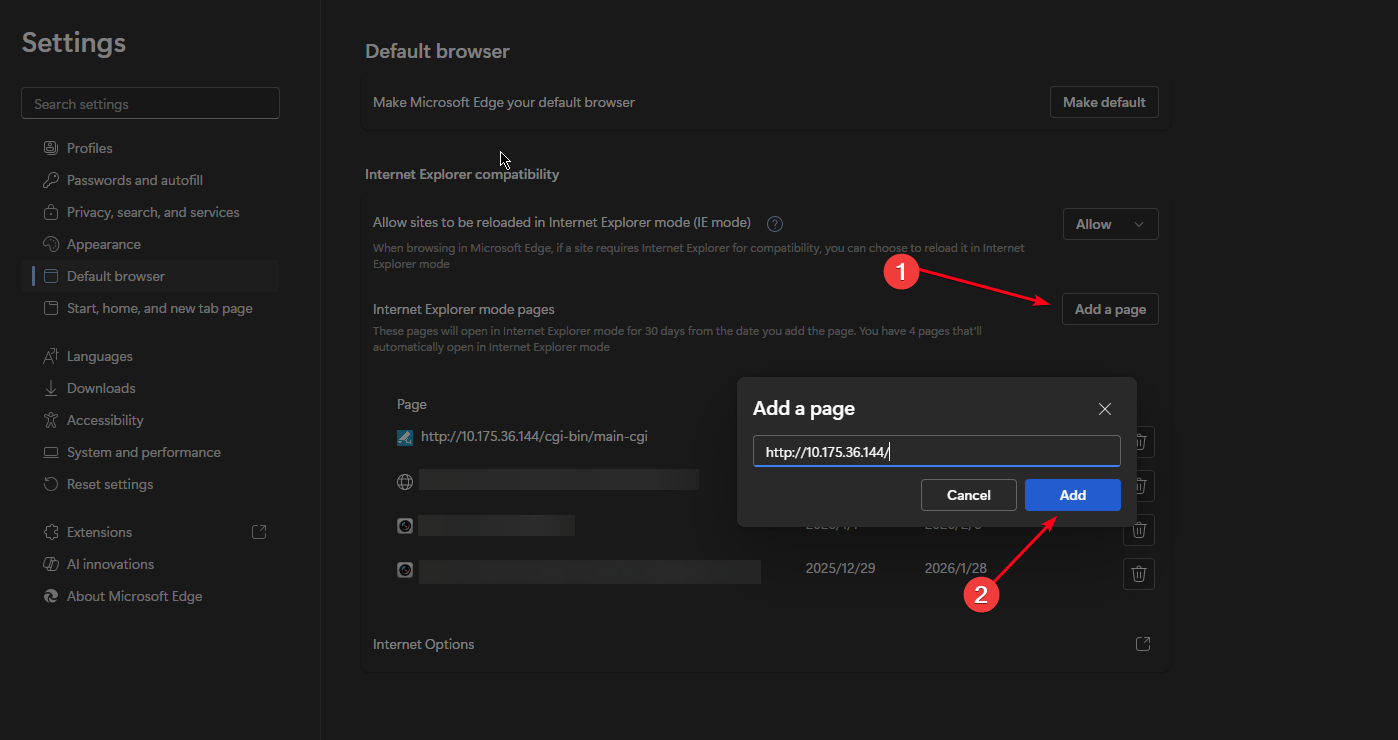Click the IE mode help question icon
The image size is (1398, 740).
[774, 224]
